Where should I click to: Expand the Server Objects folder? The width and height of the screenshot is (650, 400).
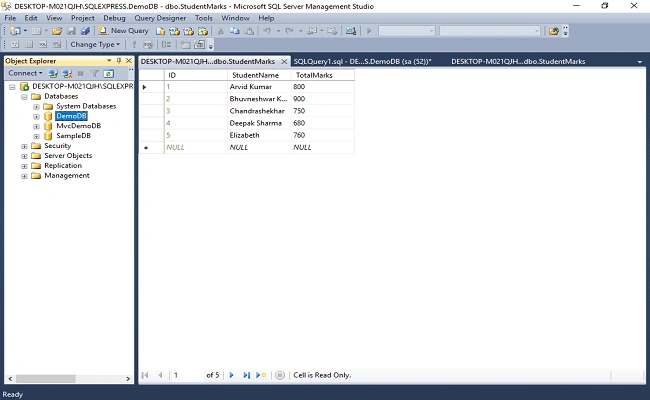pyautogui.click(x=24, y=156)
